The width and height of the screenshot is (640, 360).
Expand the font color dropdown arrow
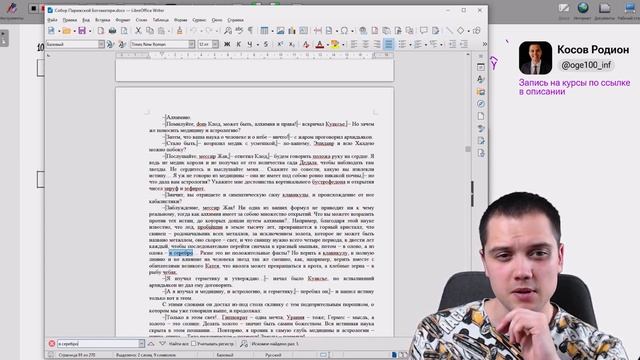click(327, 44)
